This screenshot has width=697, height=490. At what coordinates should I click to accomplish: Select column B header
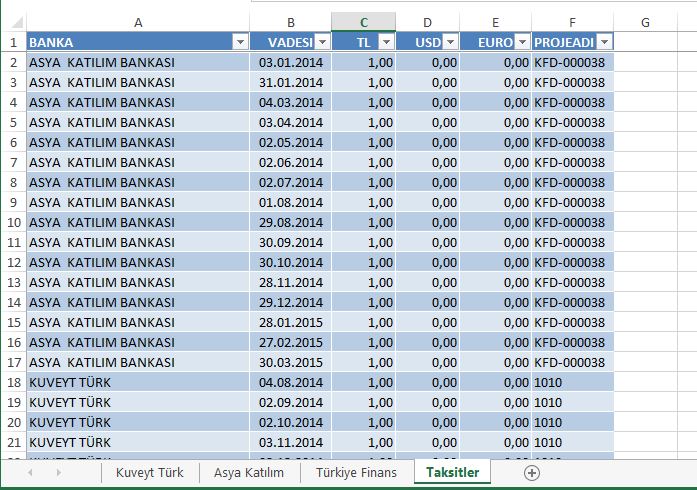tap(291, 22)
